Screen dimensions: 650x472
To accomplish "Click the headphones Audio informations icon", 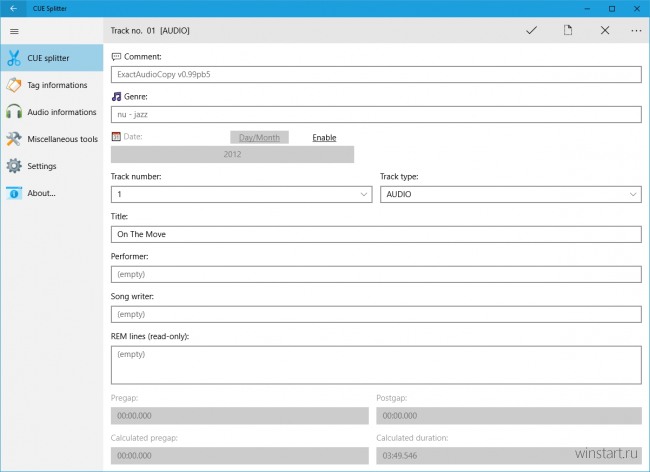I will point(14,112).
